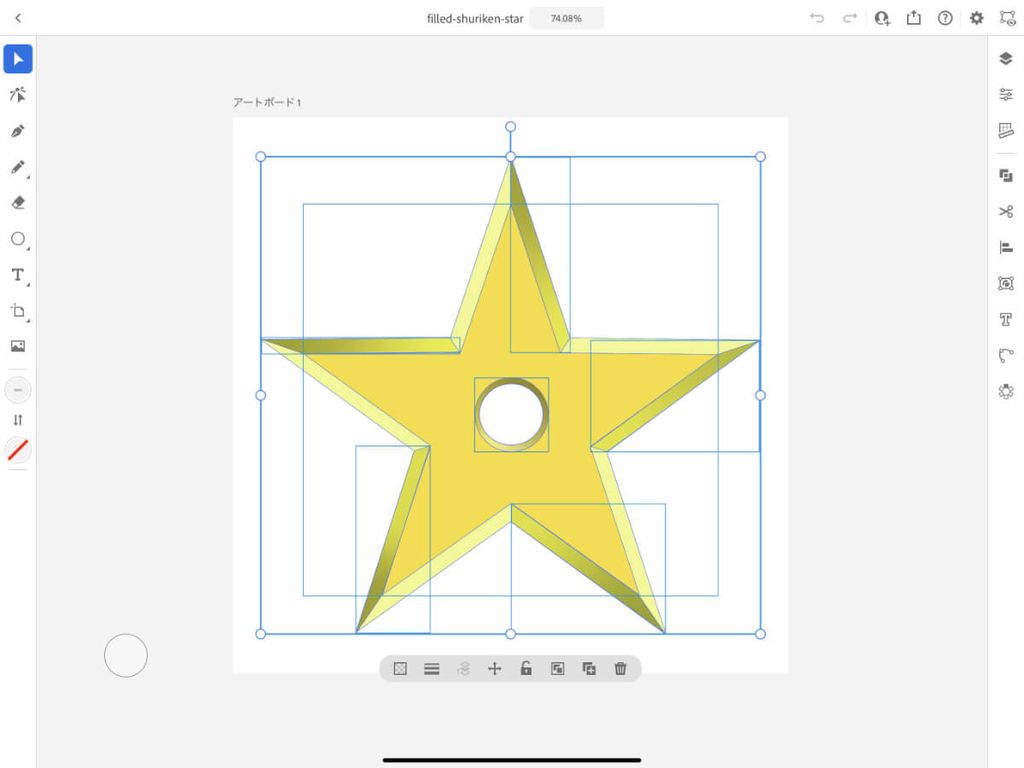Duplicate the selection from context bar
The image size is (1024, 768).
[589, 669]
